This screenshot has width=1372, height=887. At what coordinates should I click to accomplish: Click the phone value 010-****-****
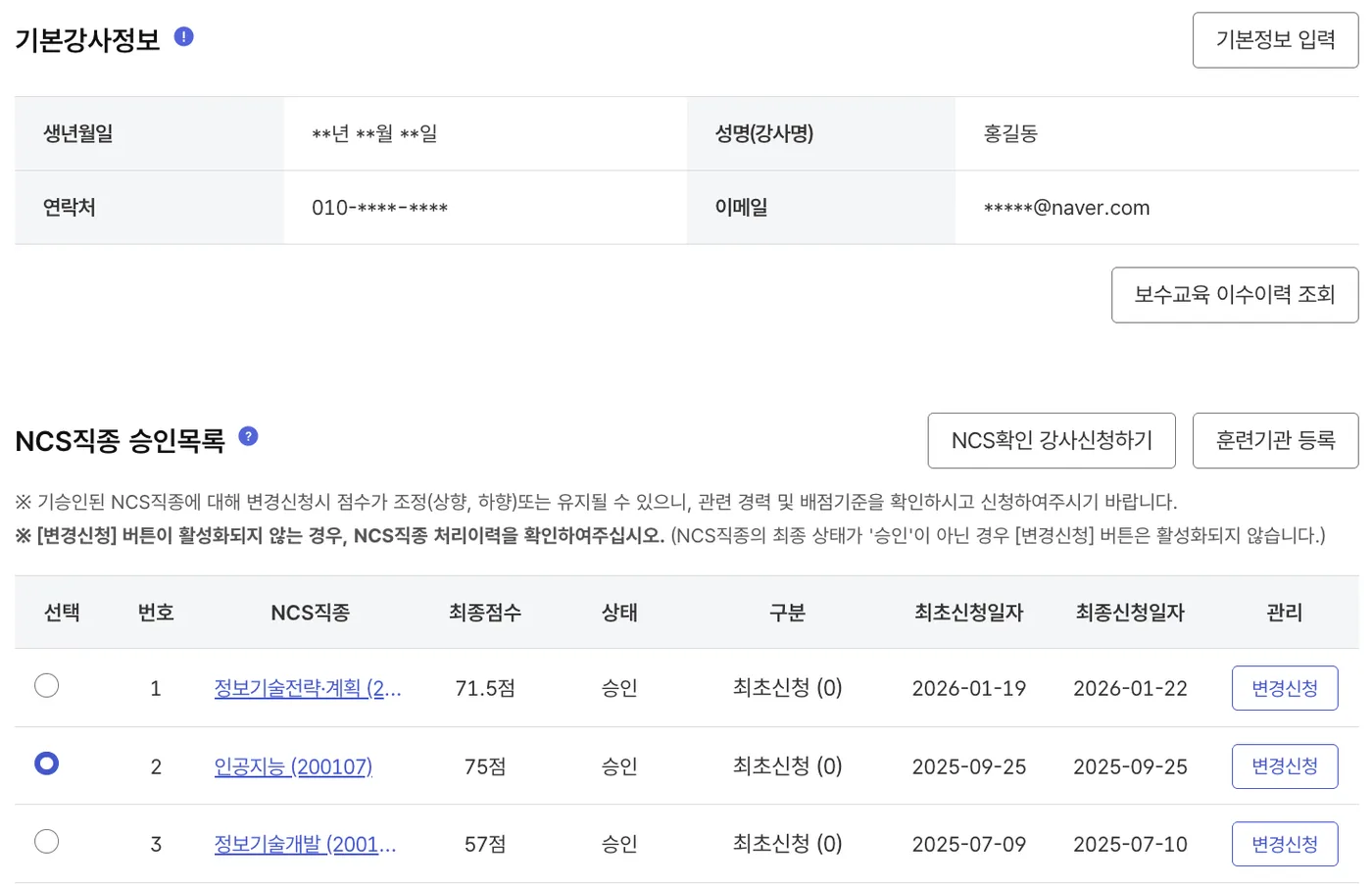[x=379, y=208]
